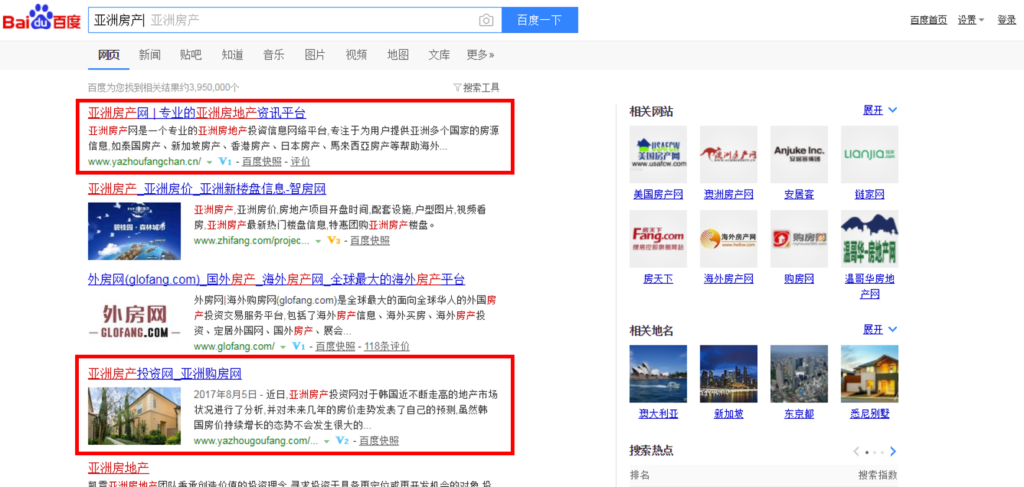Switch to the 音乐 tab

pyautogui.click(x=274, y=55)
